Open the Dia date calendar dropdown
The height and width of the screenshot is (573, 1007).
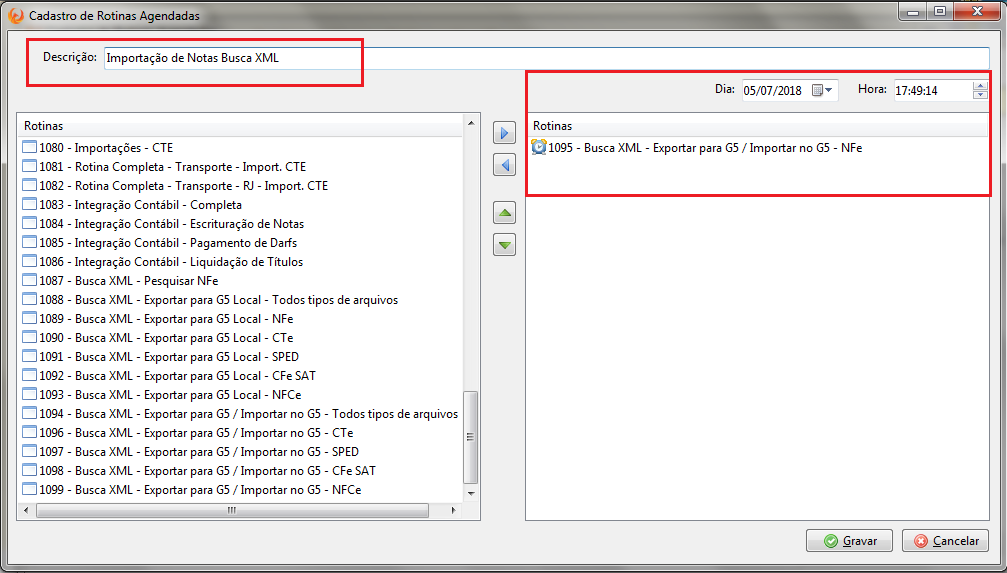click(x=822, y=91)
